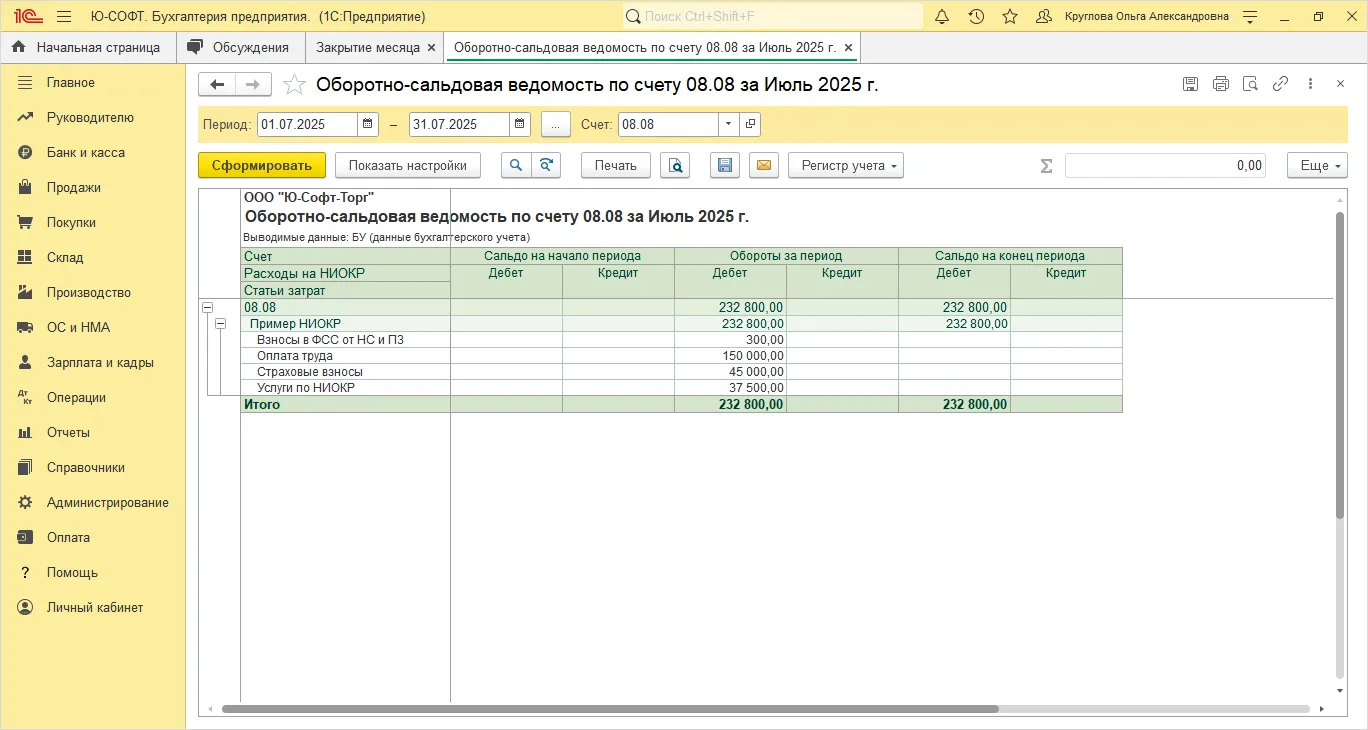This screenshot has width=1368, height=730.
Task: Switch to Закрытие месяца tab
Action: pyautogui.click(x=368, y=47)
